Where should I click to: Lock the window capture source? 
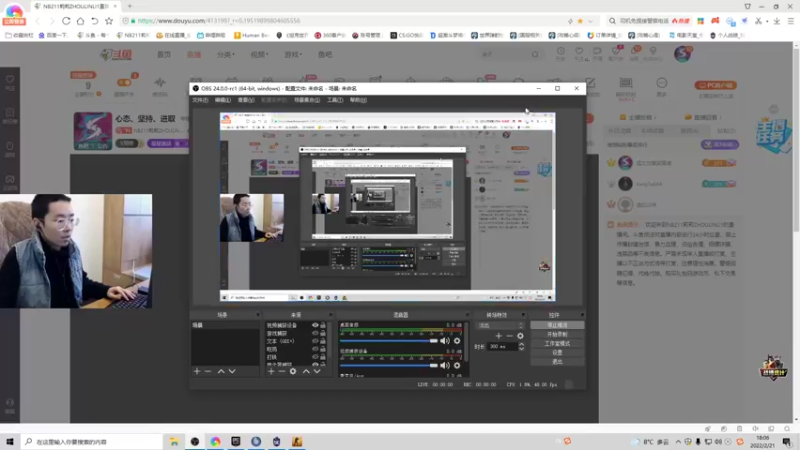[x=323, y=333]
